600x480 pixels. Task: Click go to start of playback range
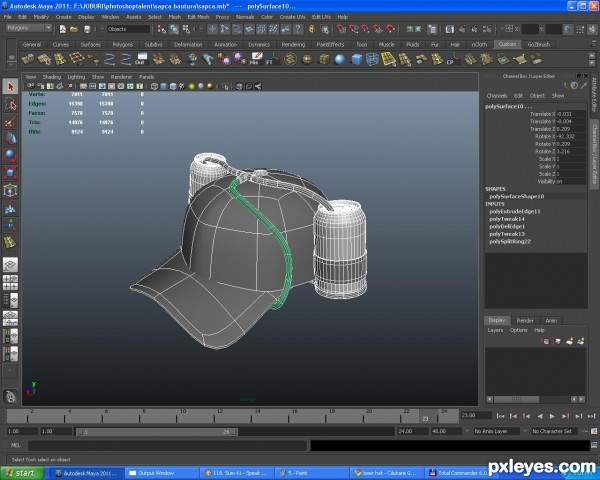(500, 416)
